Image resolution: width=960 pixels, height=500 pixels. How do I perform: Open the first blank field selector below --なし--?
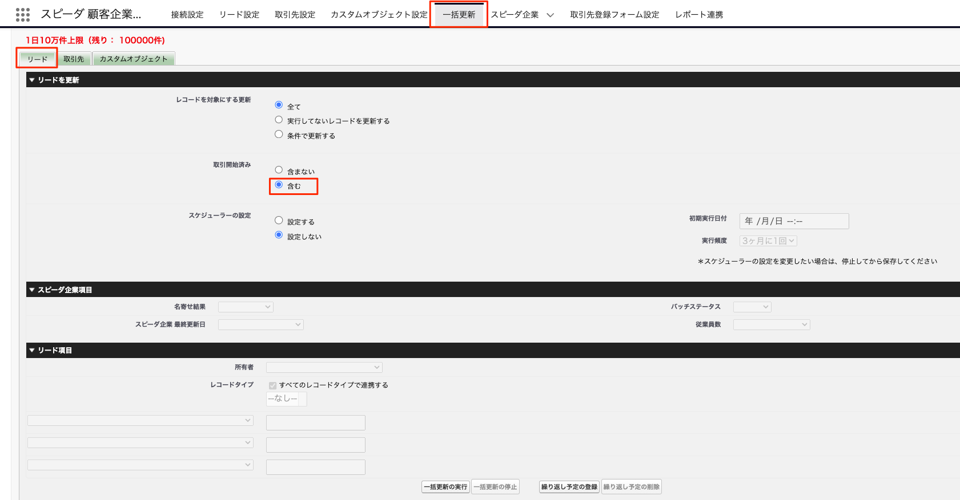(x=140, y=420)
